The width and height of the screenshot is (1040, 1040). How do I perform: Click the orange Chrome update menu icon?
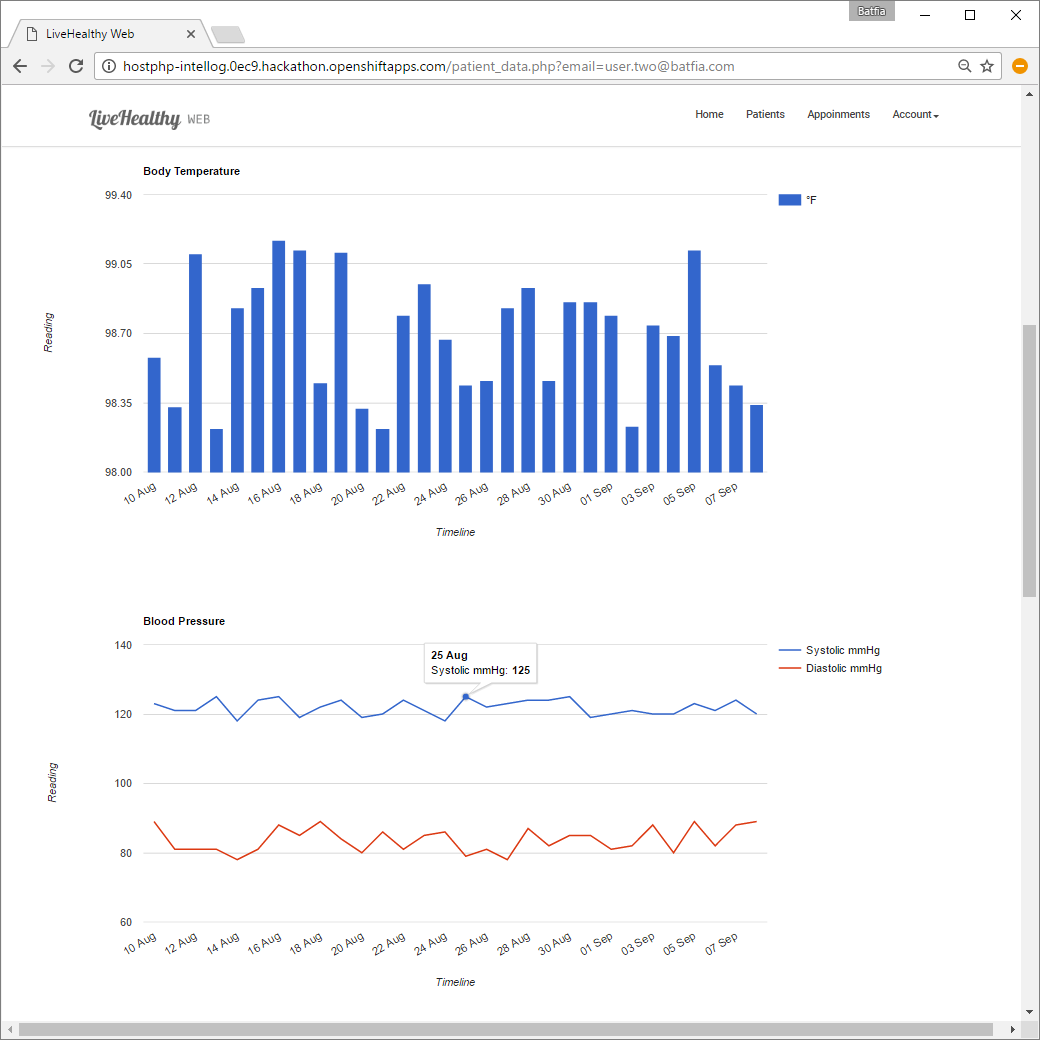tap(1019, 66)
